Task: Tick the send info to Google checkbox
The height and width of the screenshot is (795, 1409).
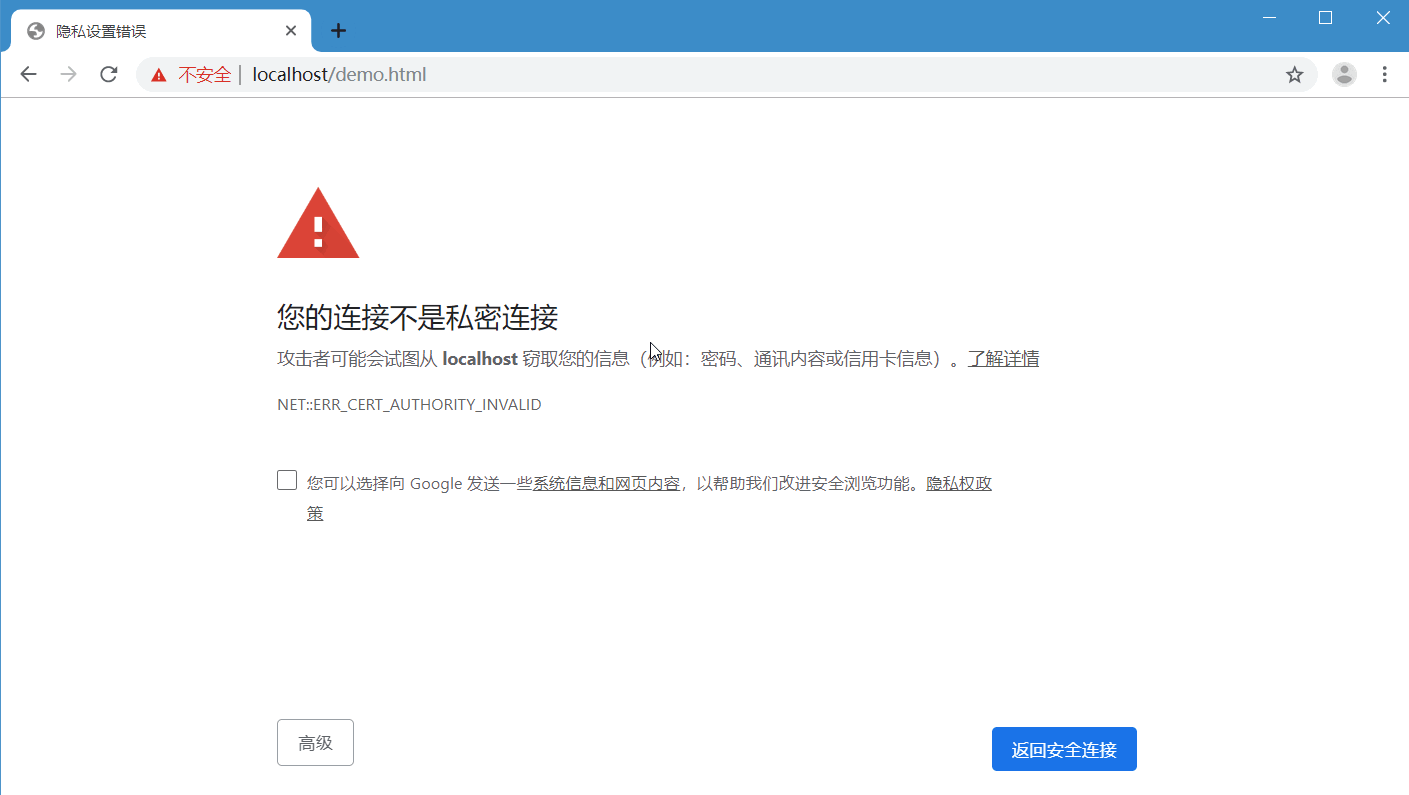Action: [x=287, y=480]
